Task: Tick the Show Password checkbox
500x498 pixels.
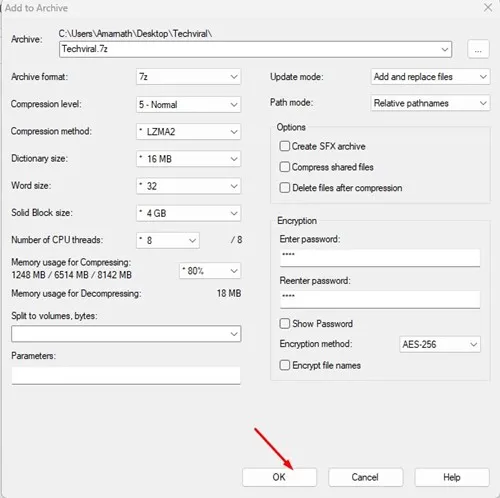Action: (x=284, y=323)
